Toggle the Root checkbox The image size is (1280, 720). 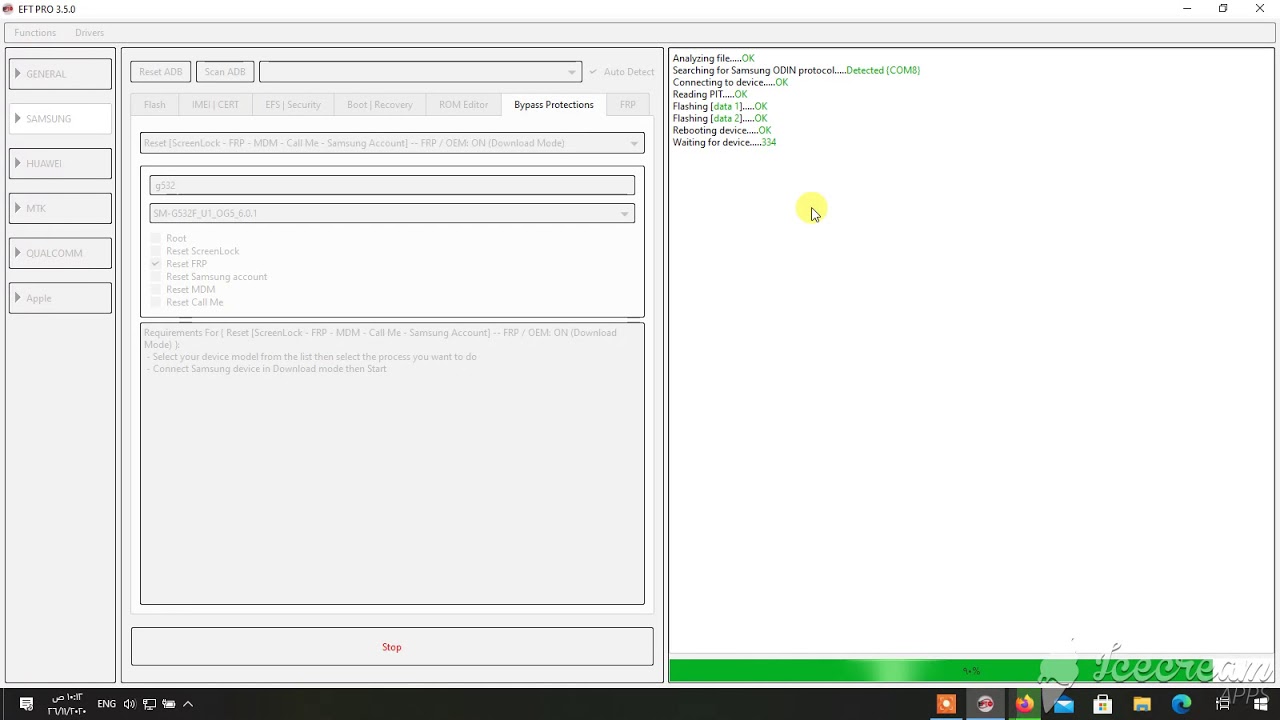tap(156, 238)
